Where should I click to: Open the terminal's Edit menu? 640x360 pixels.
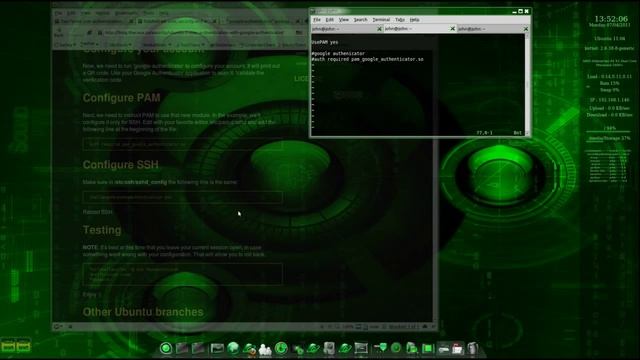point(329,20)
